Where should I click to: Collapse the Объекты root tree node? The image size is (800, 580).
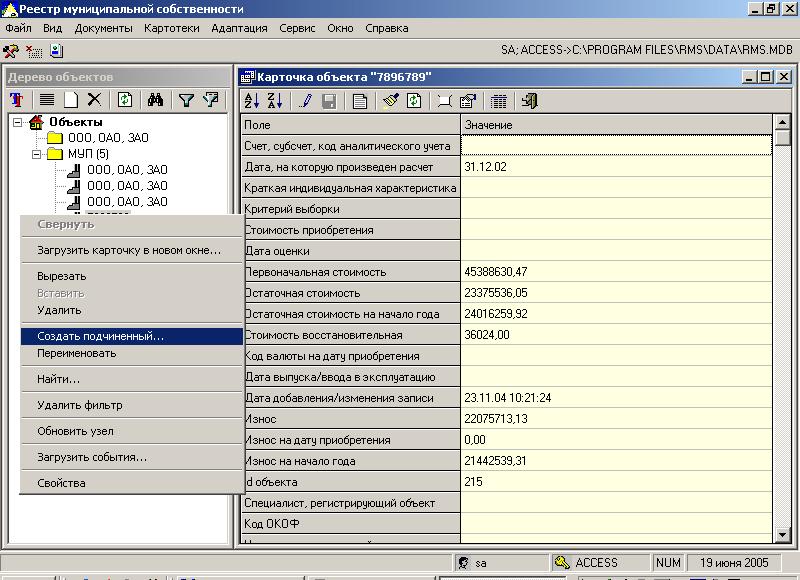pyautogui.click(x=18, y=122)
